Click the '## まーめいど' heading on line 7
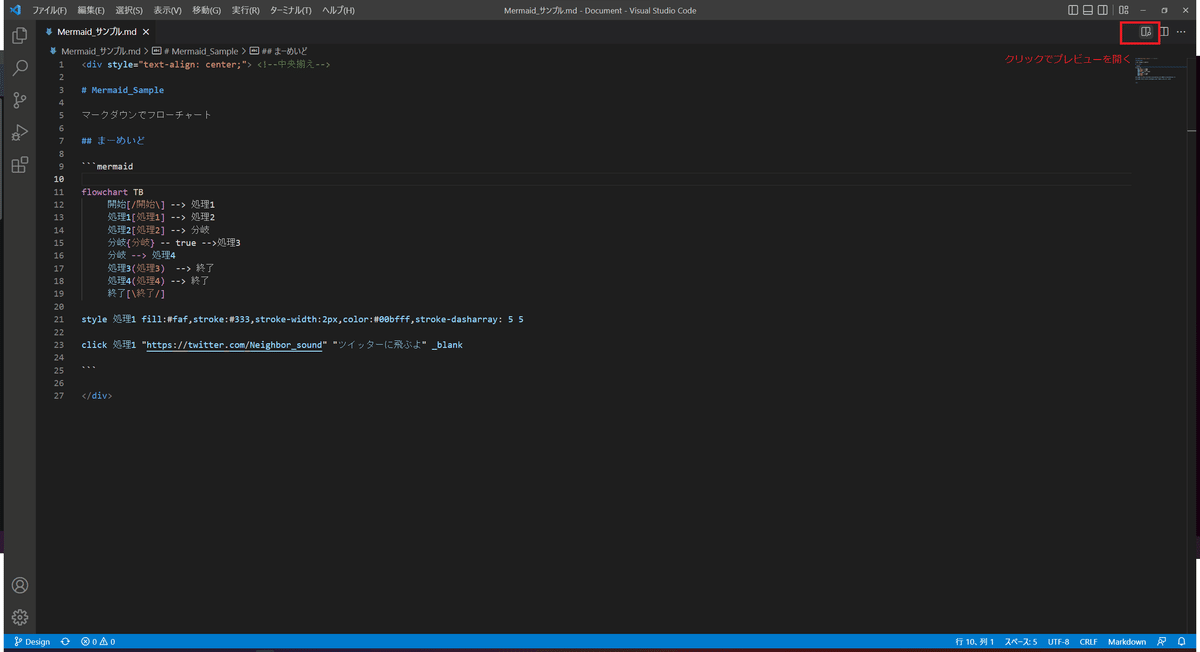 [x=113, y=141]
